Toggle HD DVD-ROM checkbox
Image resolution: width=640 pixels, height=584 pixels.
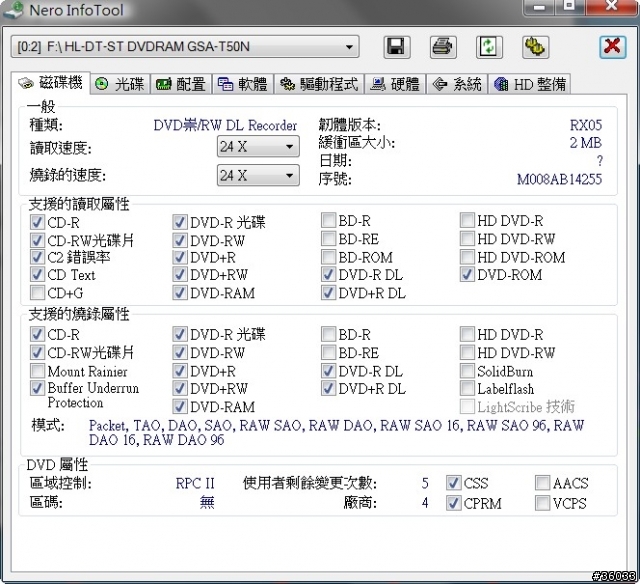point(467,258)
